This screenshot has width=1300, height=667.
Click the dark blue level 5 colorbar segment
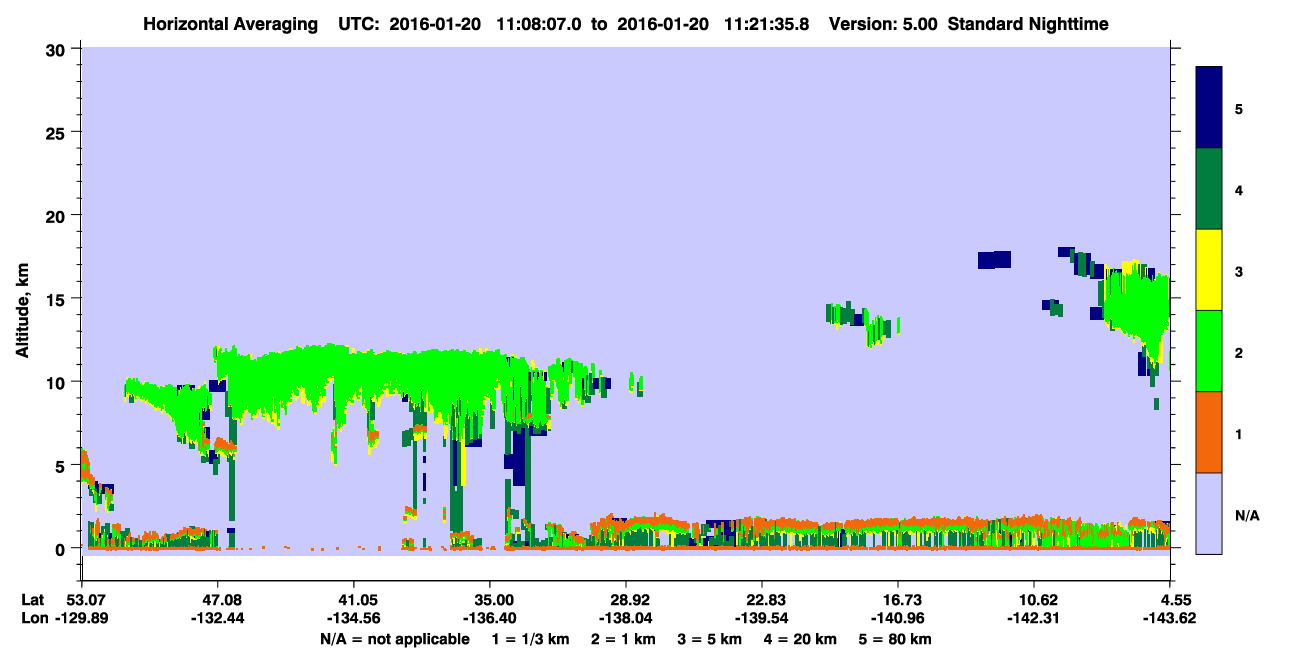click(1209, 108)
